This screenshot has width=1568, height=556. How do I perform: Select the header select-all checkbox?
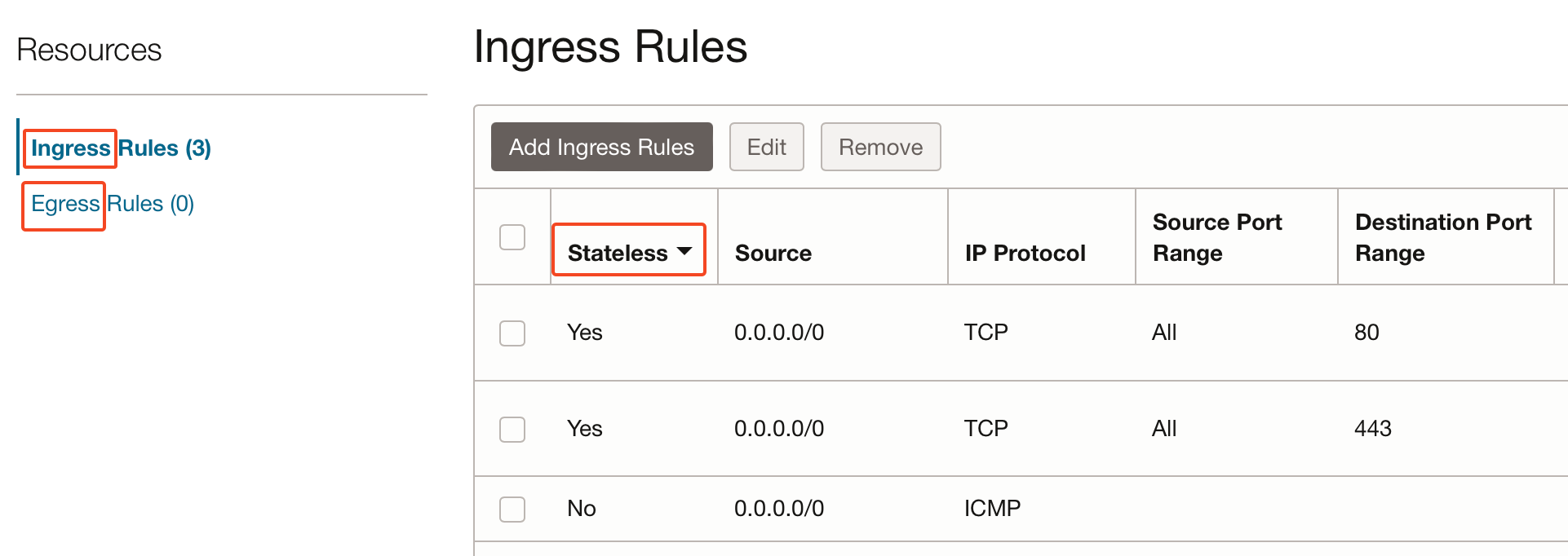(512, 237)
